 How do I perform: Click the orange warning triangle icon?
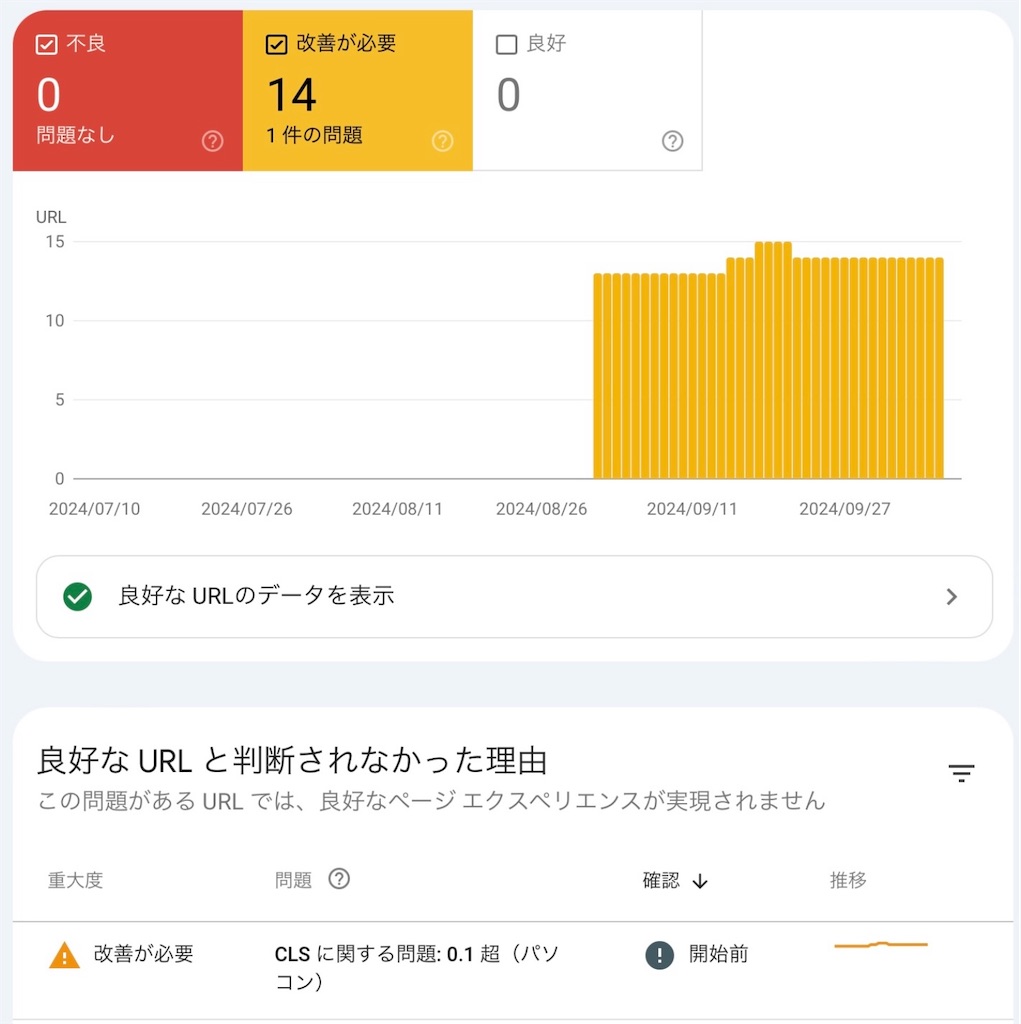[64, 955]
